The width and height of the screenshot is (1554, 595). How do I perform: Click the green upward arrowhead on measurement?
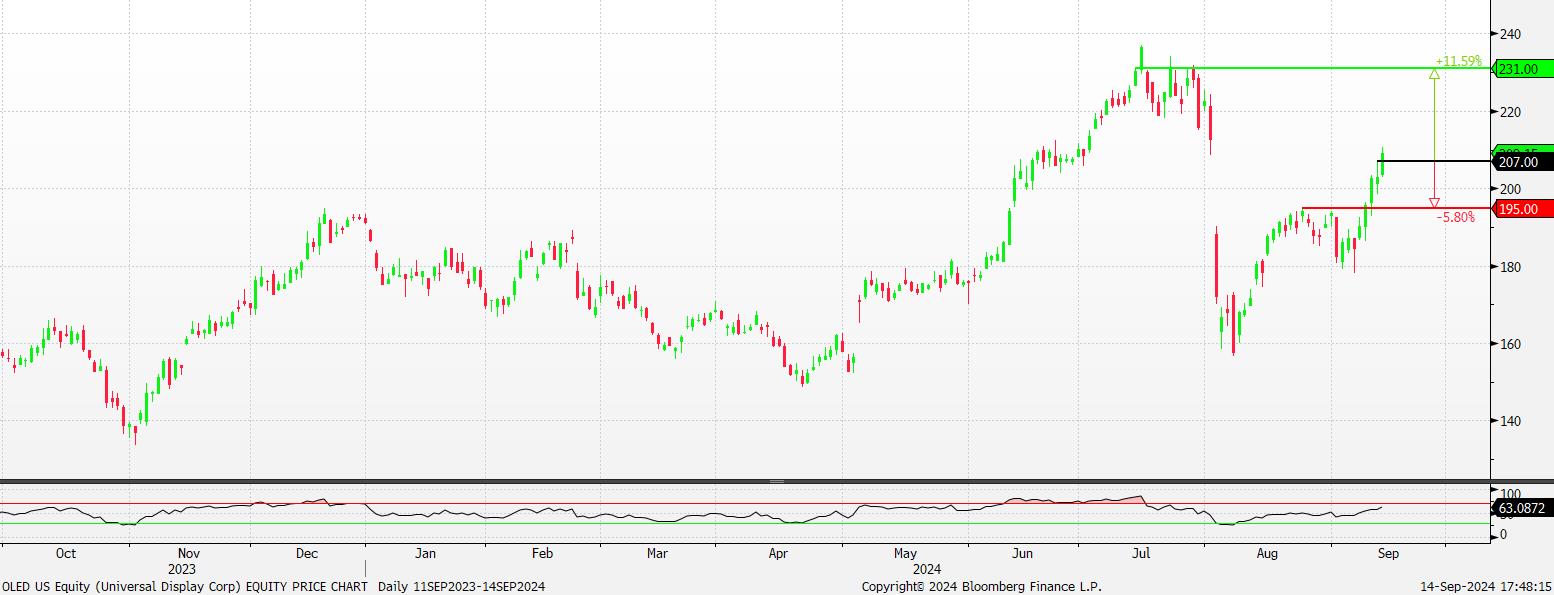pos(1434,74)
